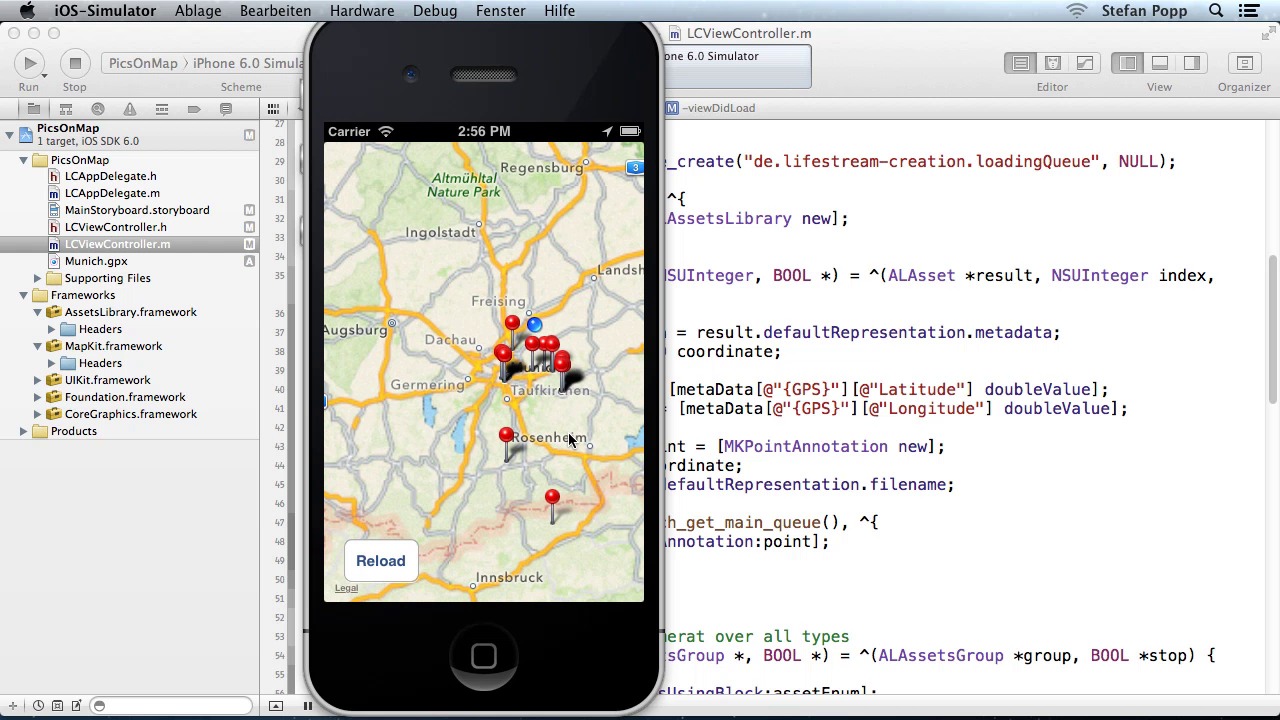This screenshot has height=720, width=1280.
Task: Open the related files grid icon
Action: coord(273,108)
